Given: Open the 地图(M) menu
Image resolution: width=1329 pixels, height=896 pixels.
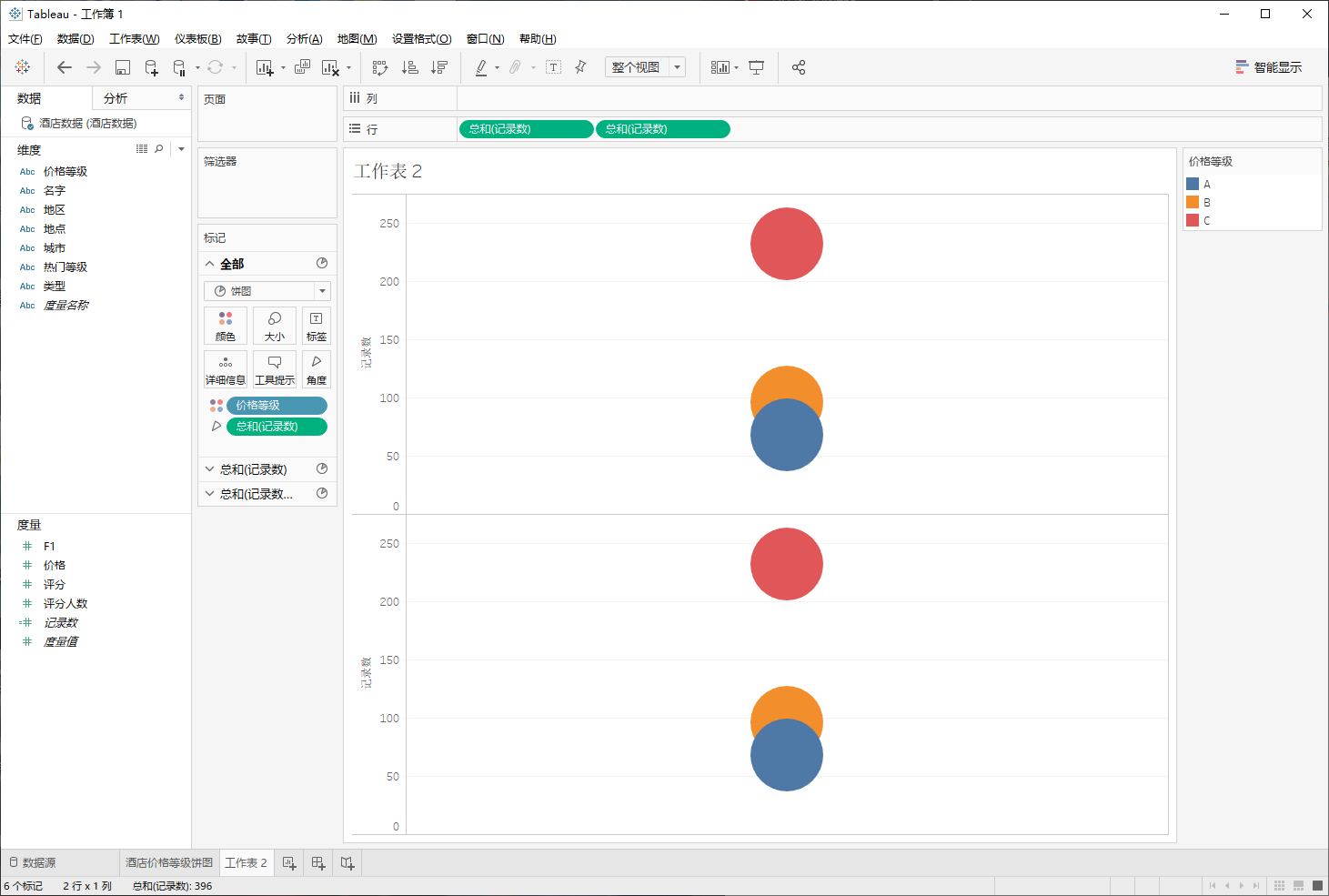Looking at the screenshot, I should coord(357,39).
